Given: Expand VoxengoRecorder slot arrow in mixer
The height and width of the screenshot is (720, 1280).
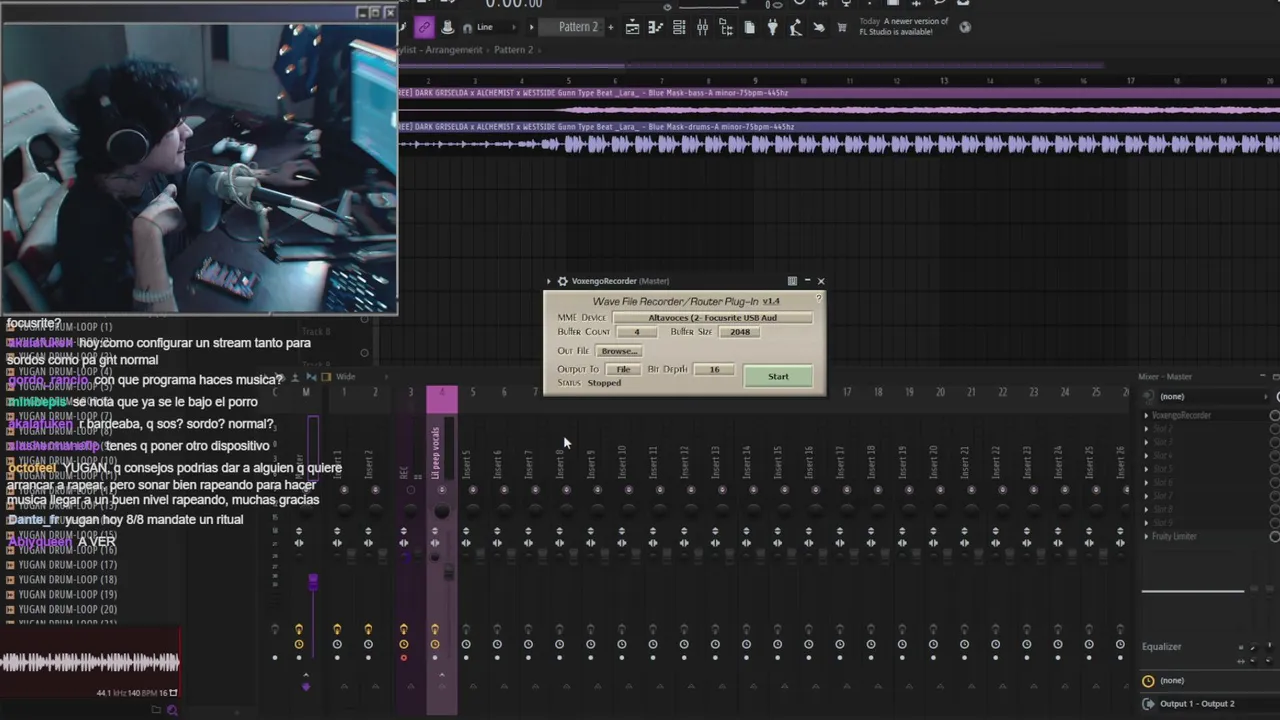Looking at the screenshot, I should click(x=1146, y=415).
